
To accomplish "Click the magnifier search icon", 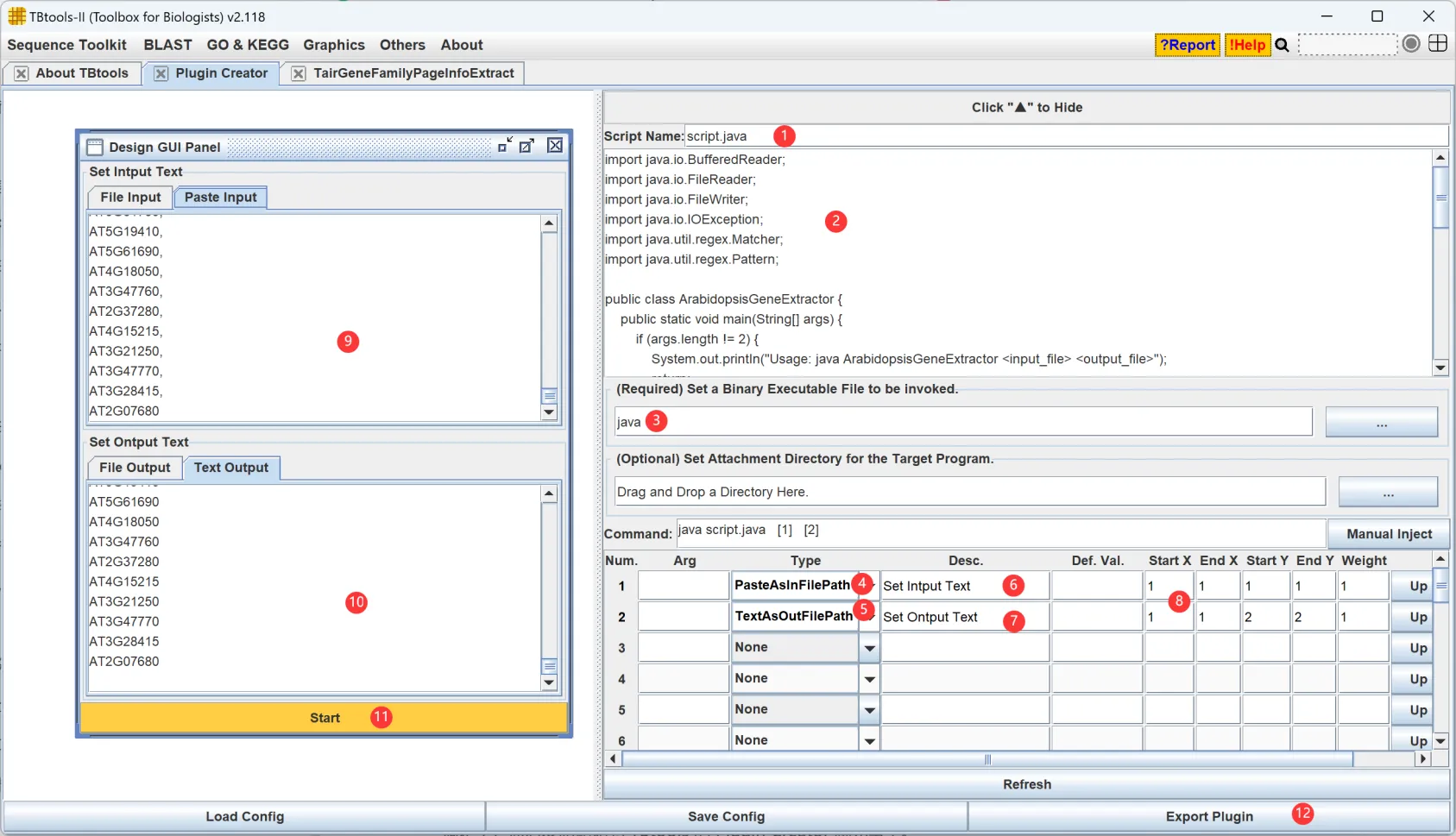I will click(x=1282, y=45).
